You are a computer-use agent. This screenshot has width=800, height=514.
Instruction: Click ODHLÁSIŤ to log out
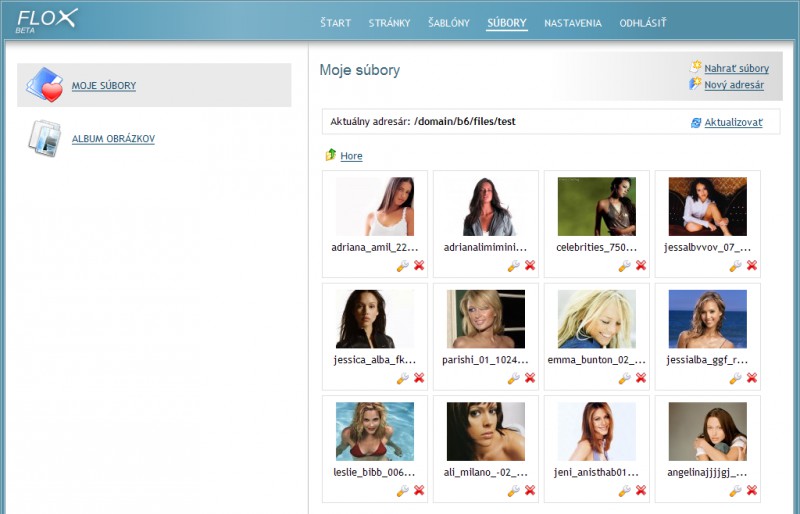click(x=643, y=23)
